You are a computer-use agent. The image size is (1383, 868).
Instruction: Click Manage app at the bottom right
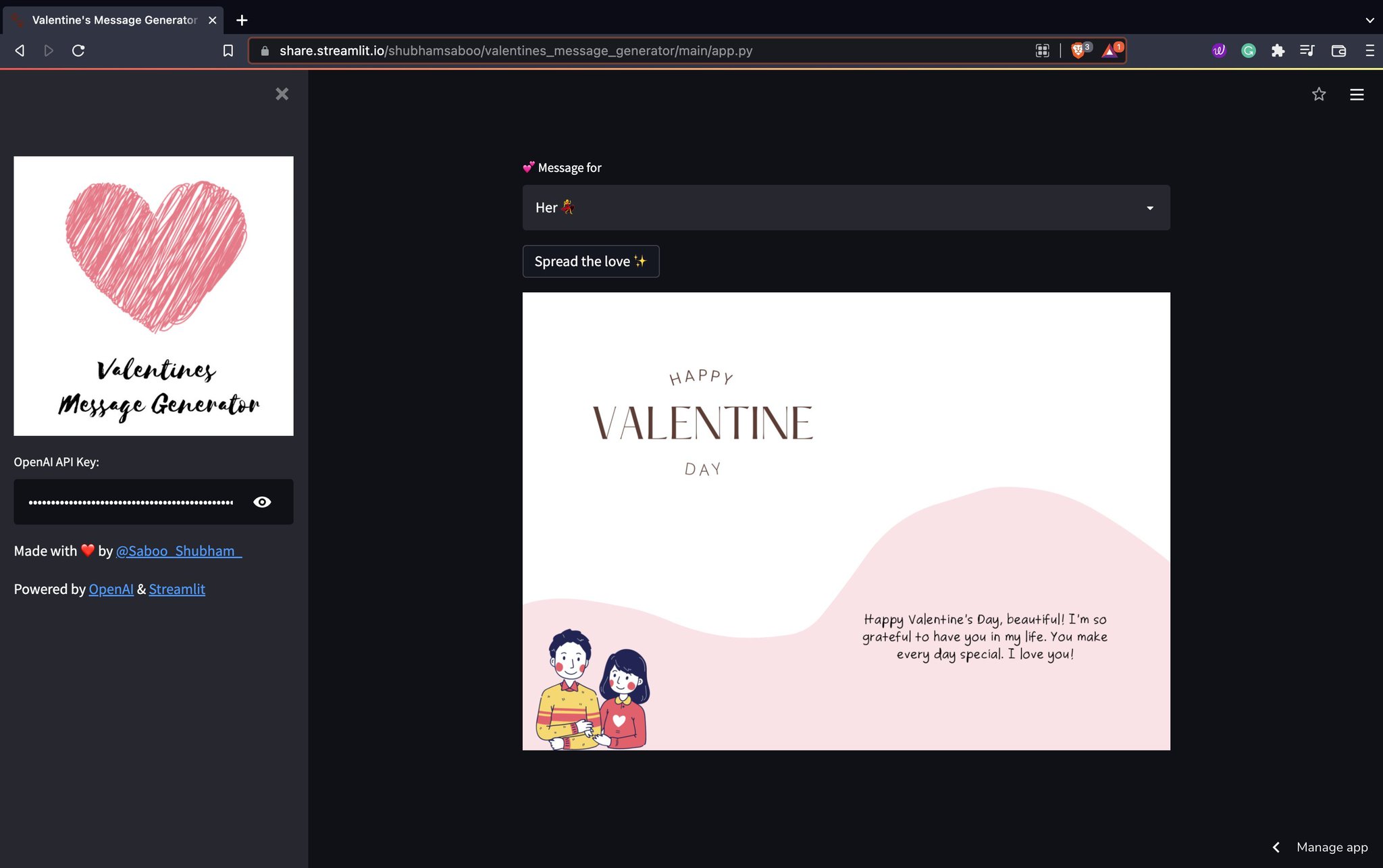click(1332, 847)
